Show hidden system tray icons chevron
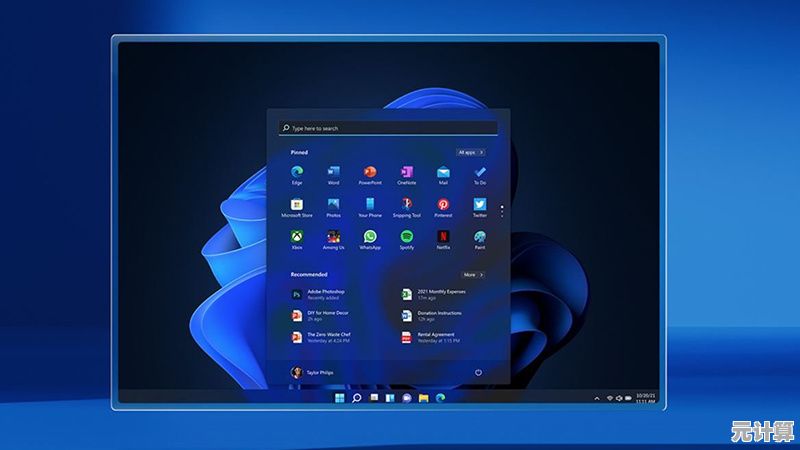The width and height of the screenshot is (800, 450). [x=599, y=398]
